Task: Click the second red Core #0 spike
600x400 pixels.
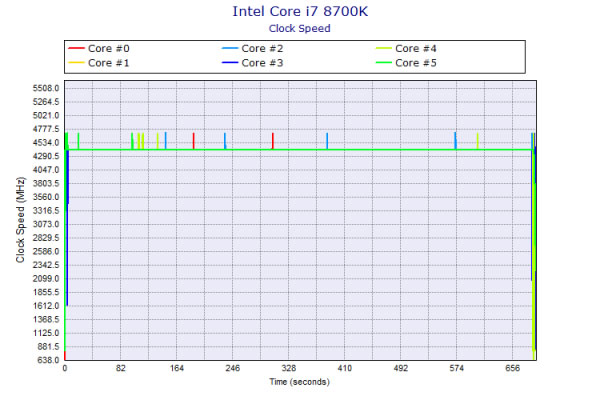Action: click(x=273, y=141)
